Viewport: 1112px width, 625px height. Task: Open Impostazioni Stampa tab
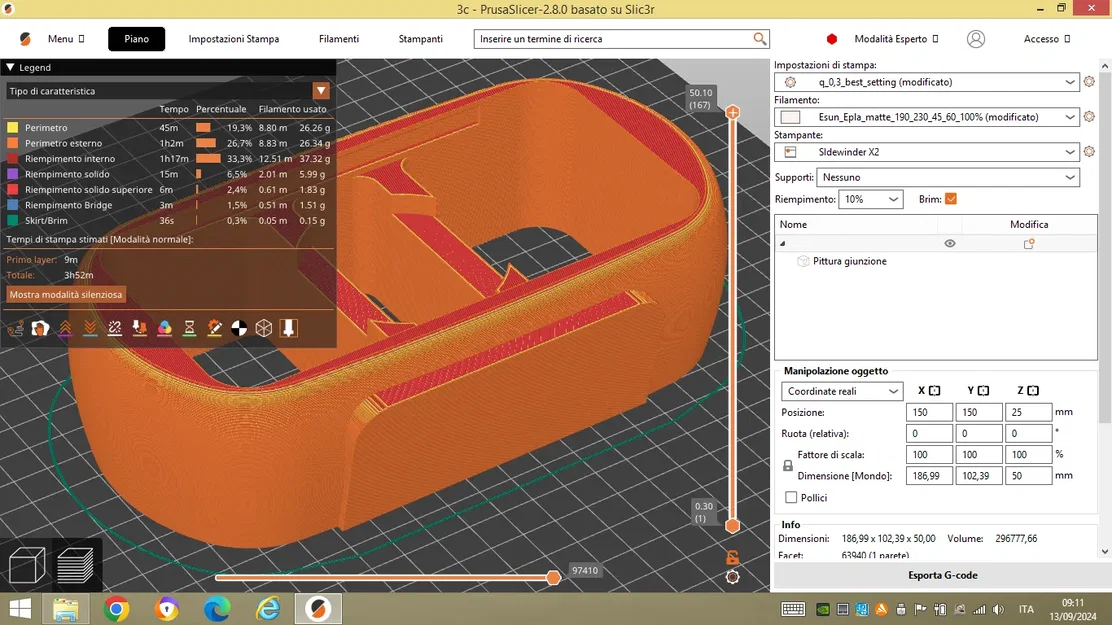[x=233, y=39]
